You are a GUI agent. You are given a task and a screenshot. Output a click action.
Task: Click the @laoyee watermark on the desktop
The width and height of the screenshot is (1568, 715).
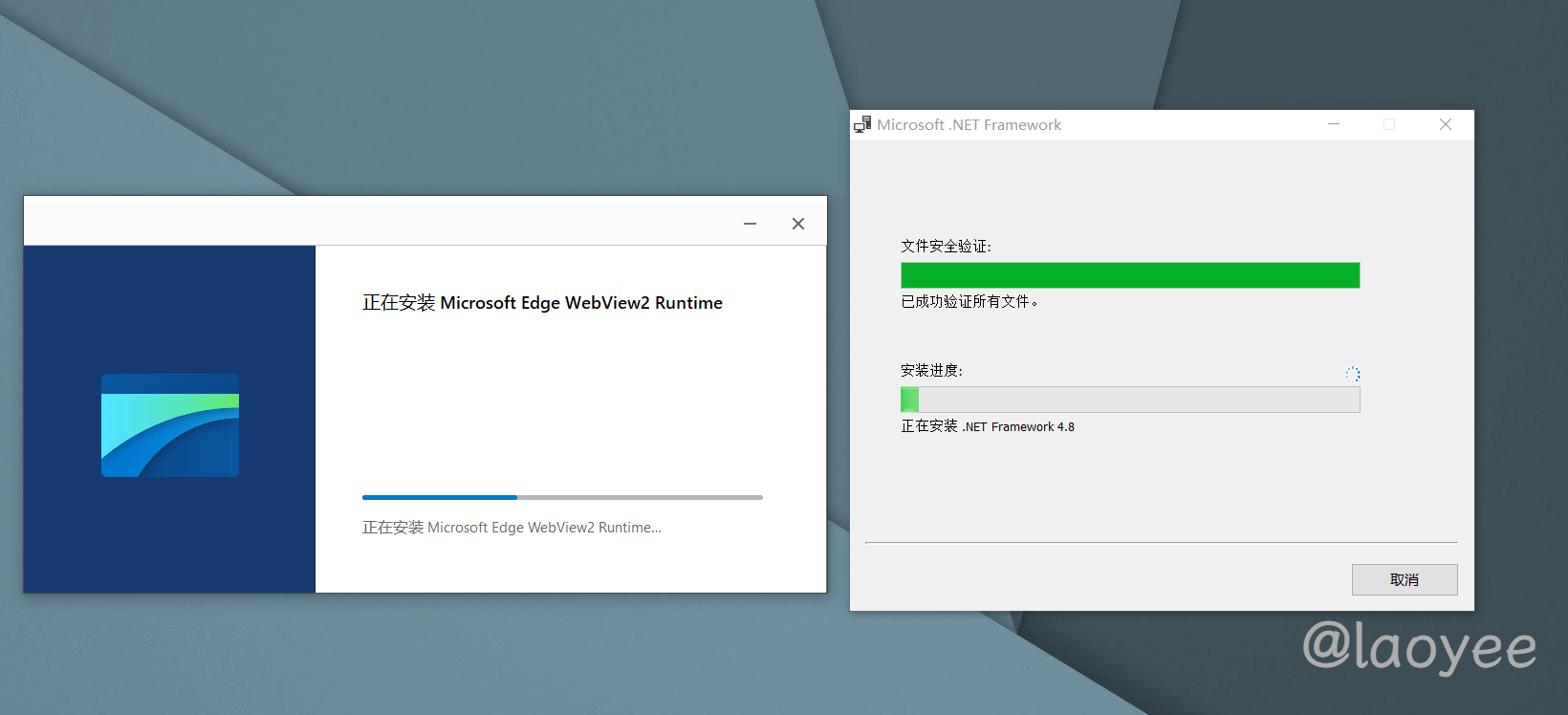(1419, 647)
